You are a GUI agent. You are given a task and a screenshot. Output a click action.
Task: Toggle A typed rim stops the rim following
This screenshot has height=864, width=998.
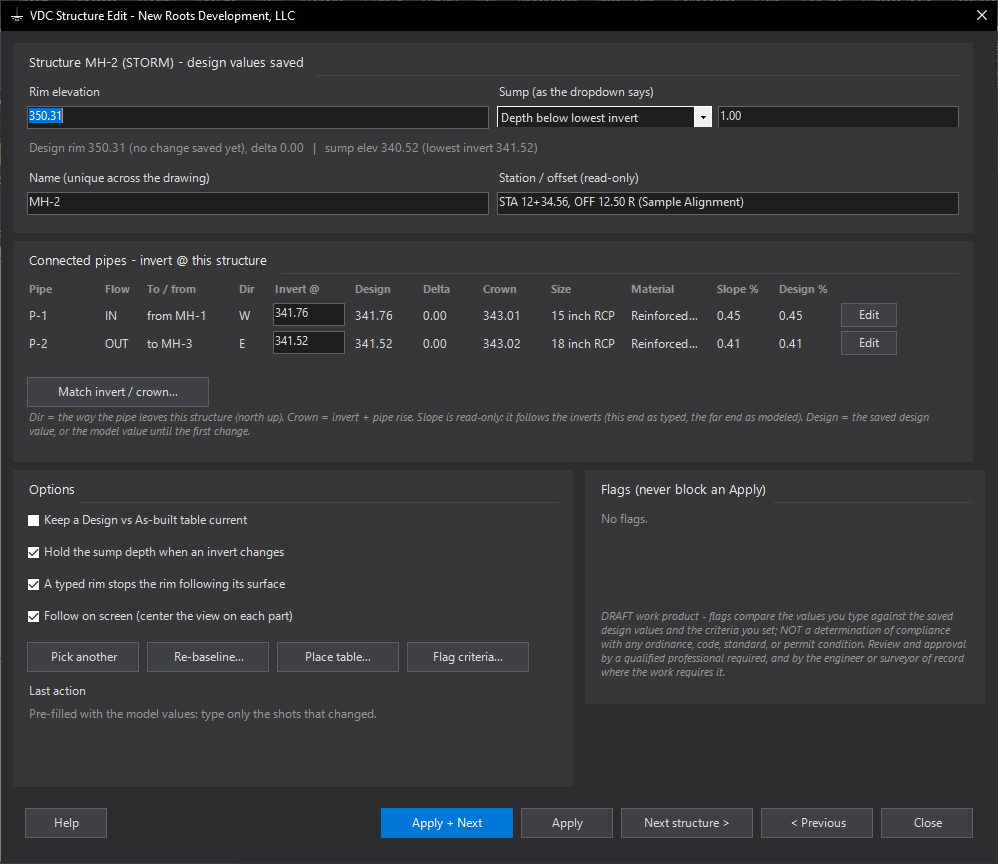tap(34, 584)
